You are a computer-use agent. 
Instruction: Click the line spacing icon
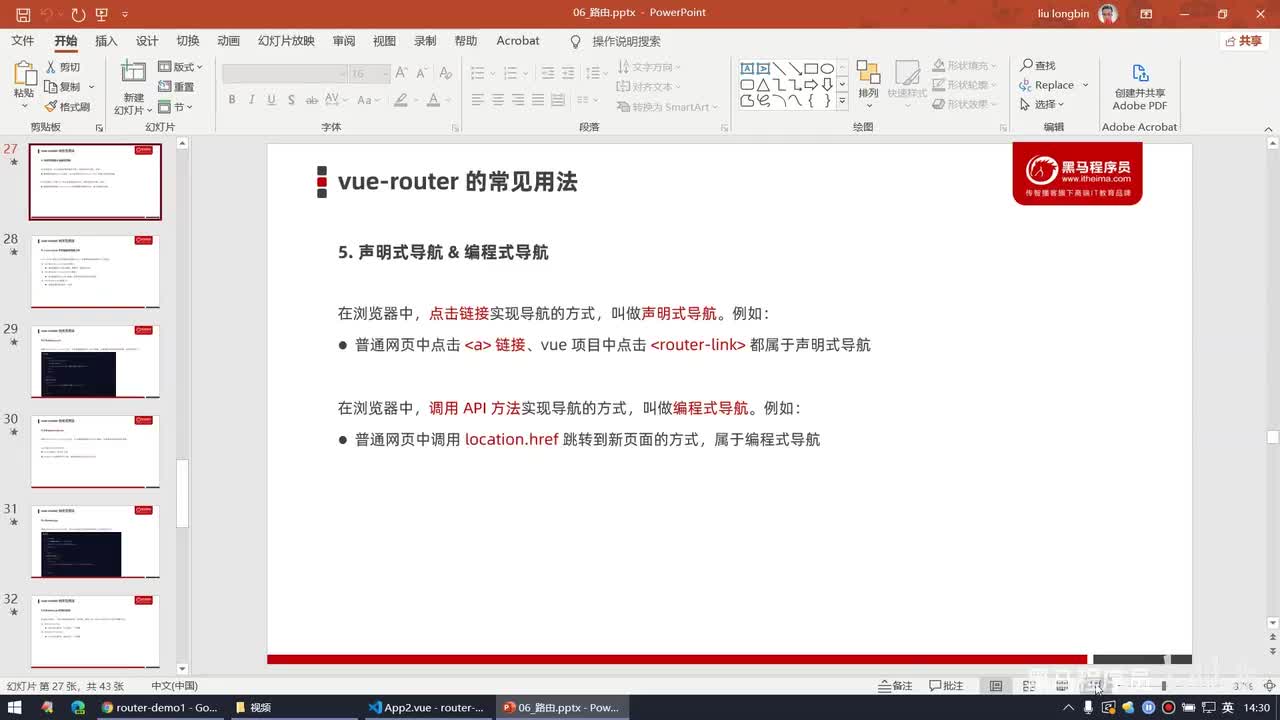(593, 73)
